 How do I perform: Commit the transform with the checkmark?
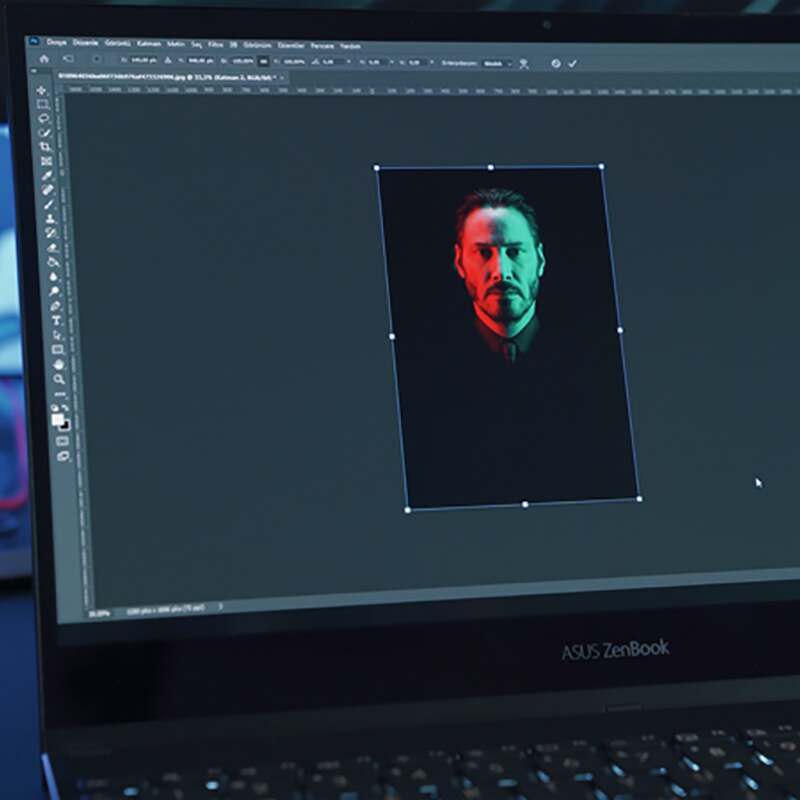click(573, 63)
